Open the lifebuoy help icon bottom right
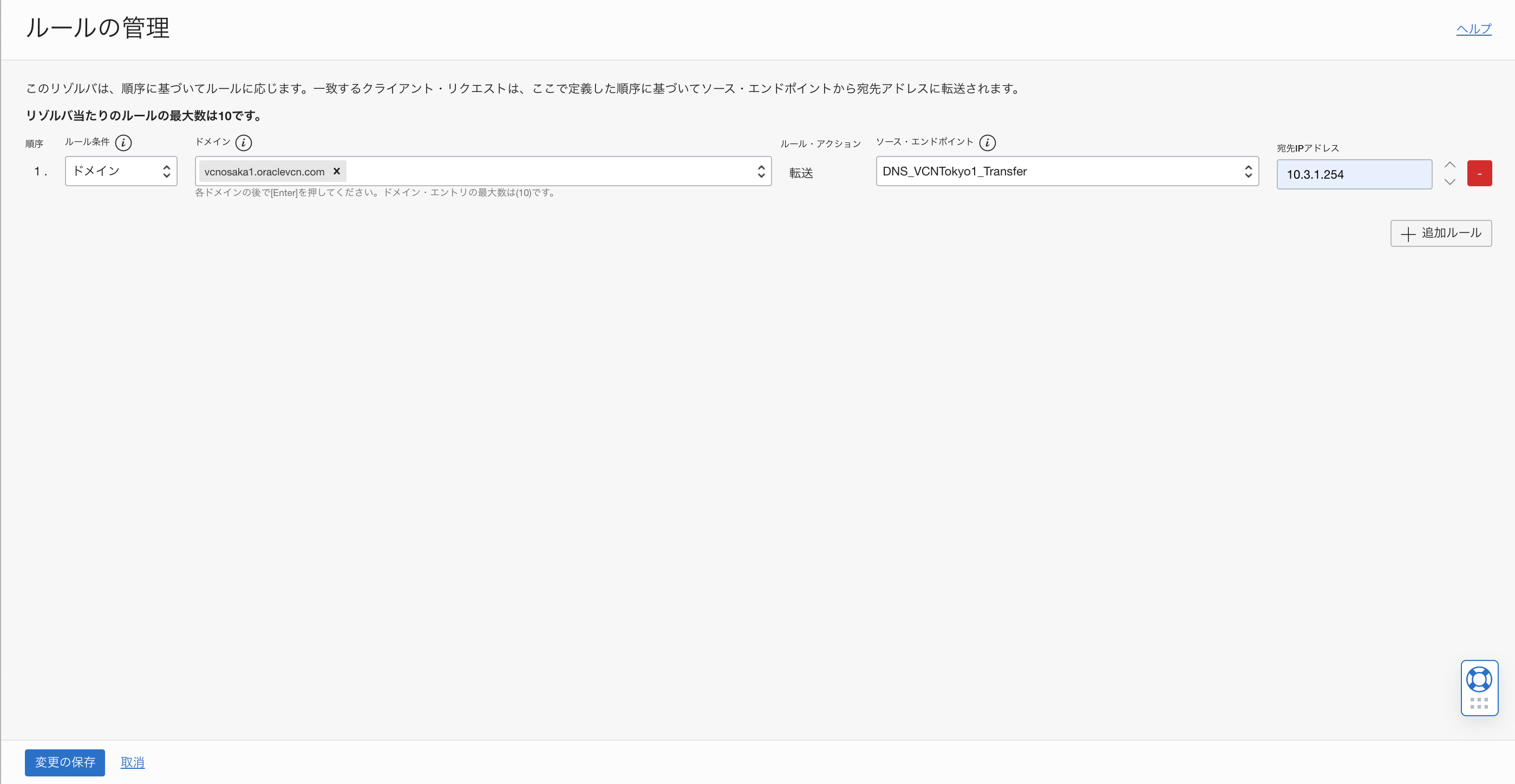The height and width of the screenshot is (784, 1515). (x=1480, y=681)
